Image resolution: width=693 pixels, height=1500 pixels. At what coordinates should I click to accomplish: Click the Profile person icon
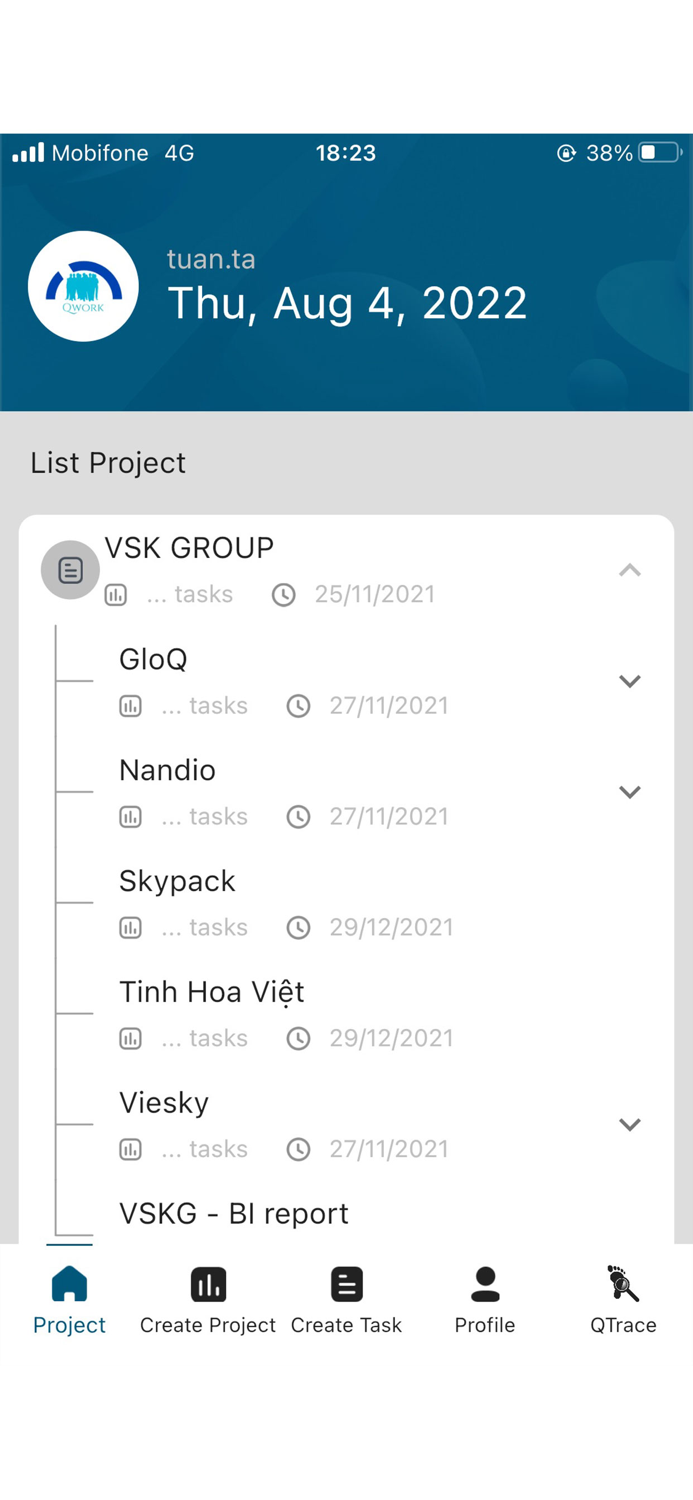click(485, 1284)
